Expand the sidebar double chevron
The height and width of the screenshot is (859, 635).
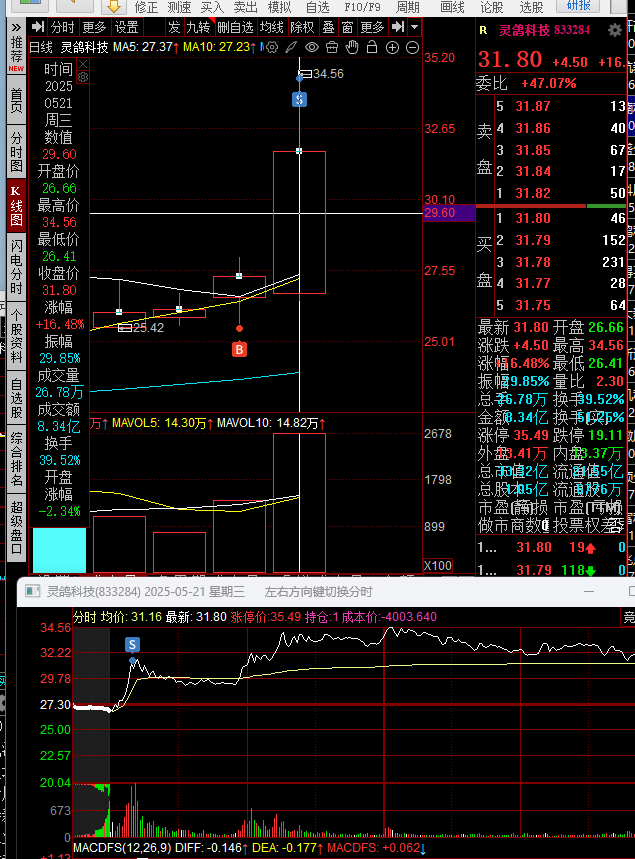pyautogui.click(x=16, y=27)
